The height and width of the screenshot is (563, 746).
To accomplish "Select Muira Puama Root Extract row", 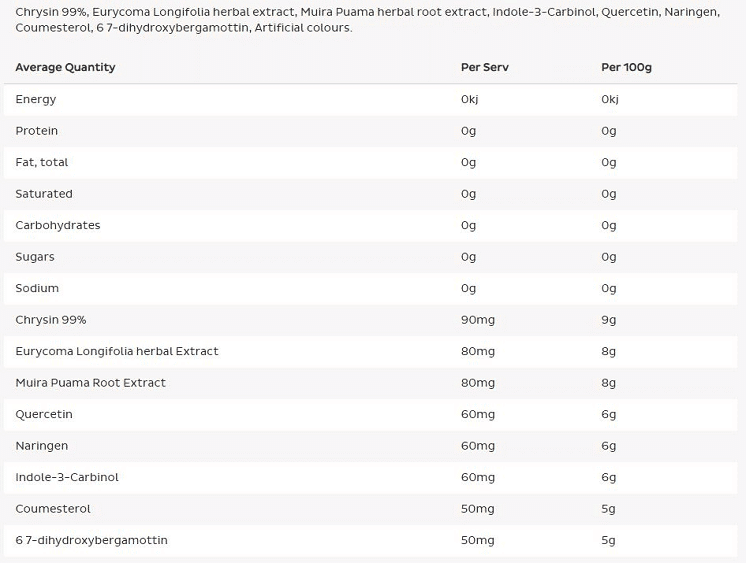I will pyautogui.click(x=371, y=383).
